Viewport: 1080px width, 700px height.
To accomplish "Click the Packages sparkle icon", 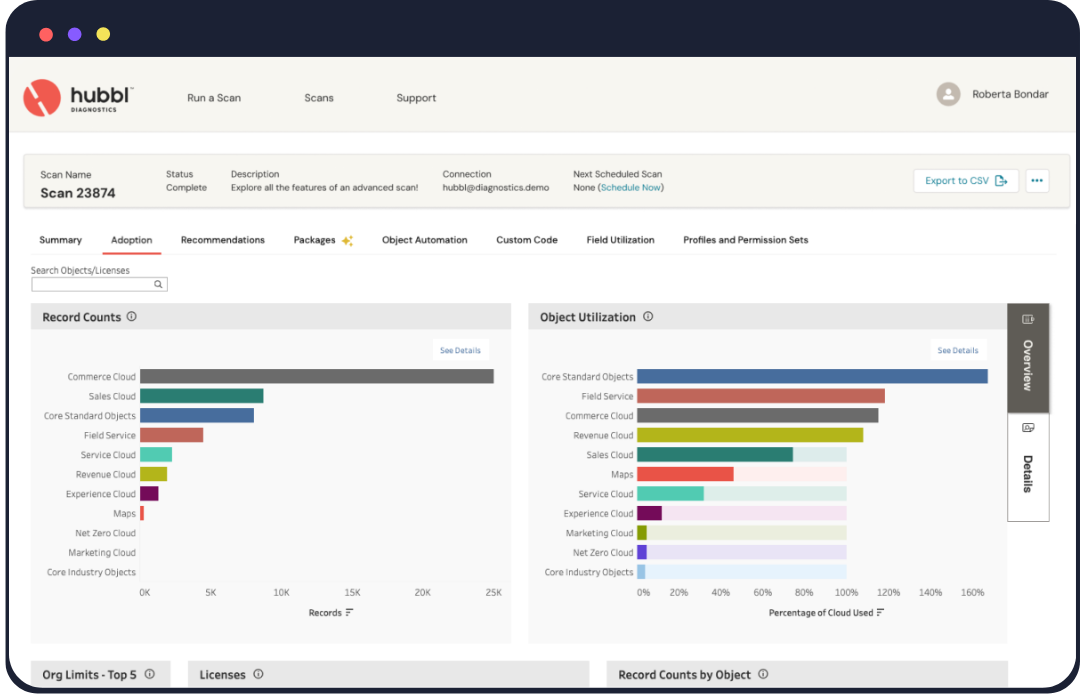I will [347, 240].
